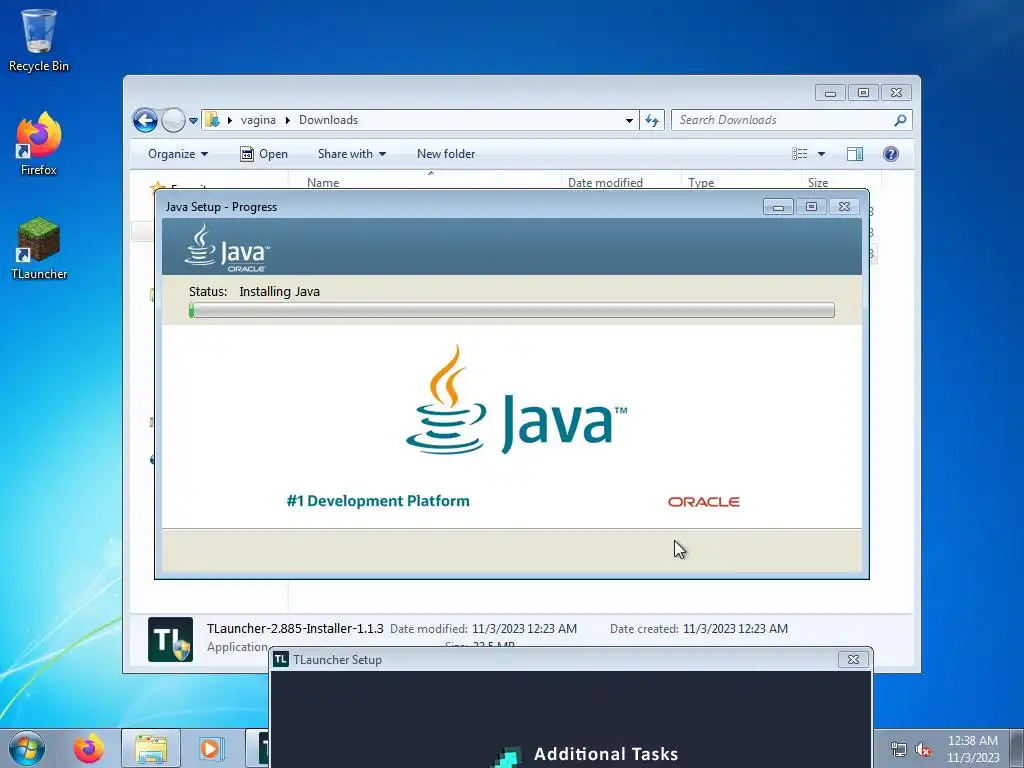The image size is (1024, 768).
Task: Create a New folder
Action: (x=446, y=154)
